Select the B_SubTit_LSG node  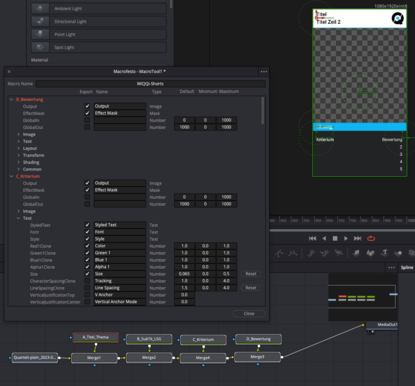[x=149, y=339]
